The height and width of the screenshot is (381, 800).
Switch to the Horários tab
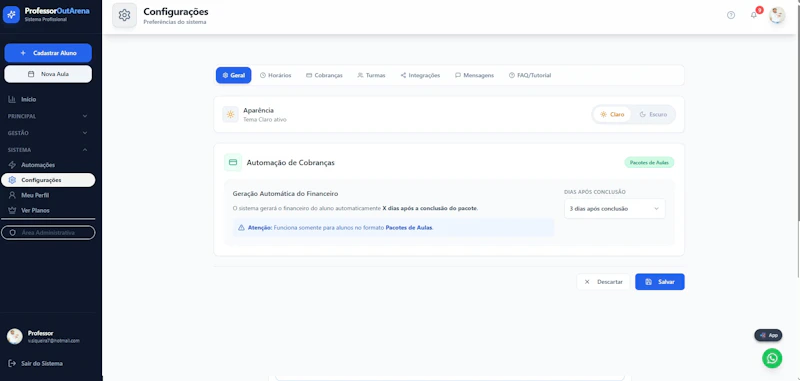276,75
